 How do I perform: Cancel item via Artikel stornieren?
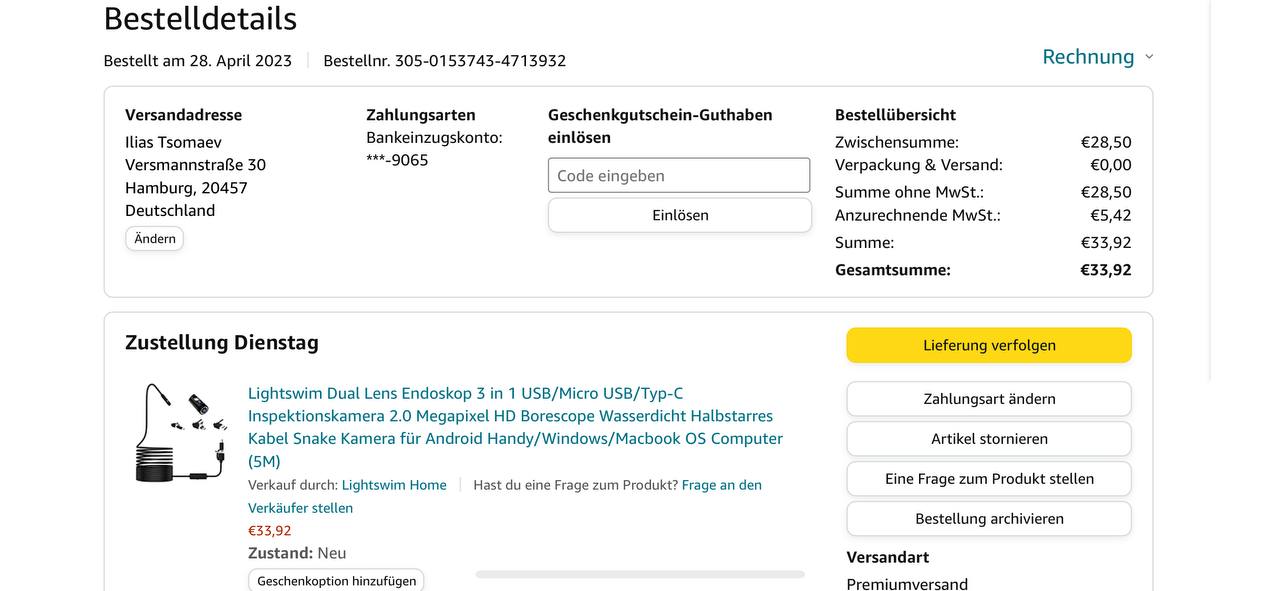tap(988, 439)
